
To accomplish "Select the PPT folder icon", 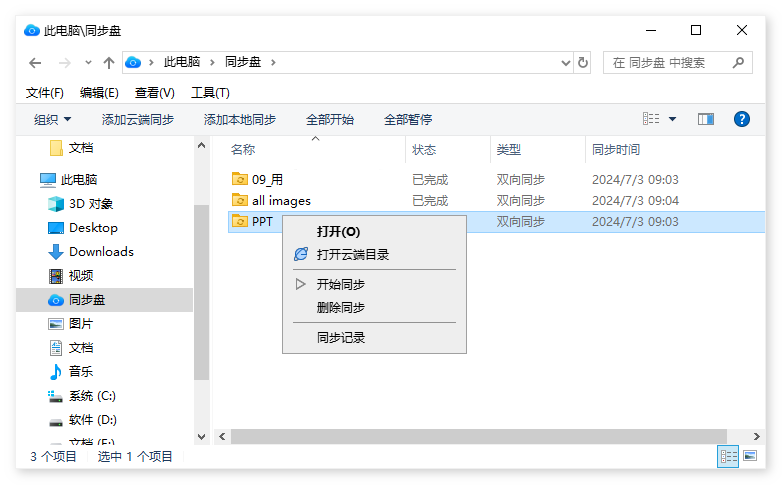I will [240, 221].
